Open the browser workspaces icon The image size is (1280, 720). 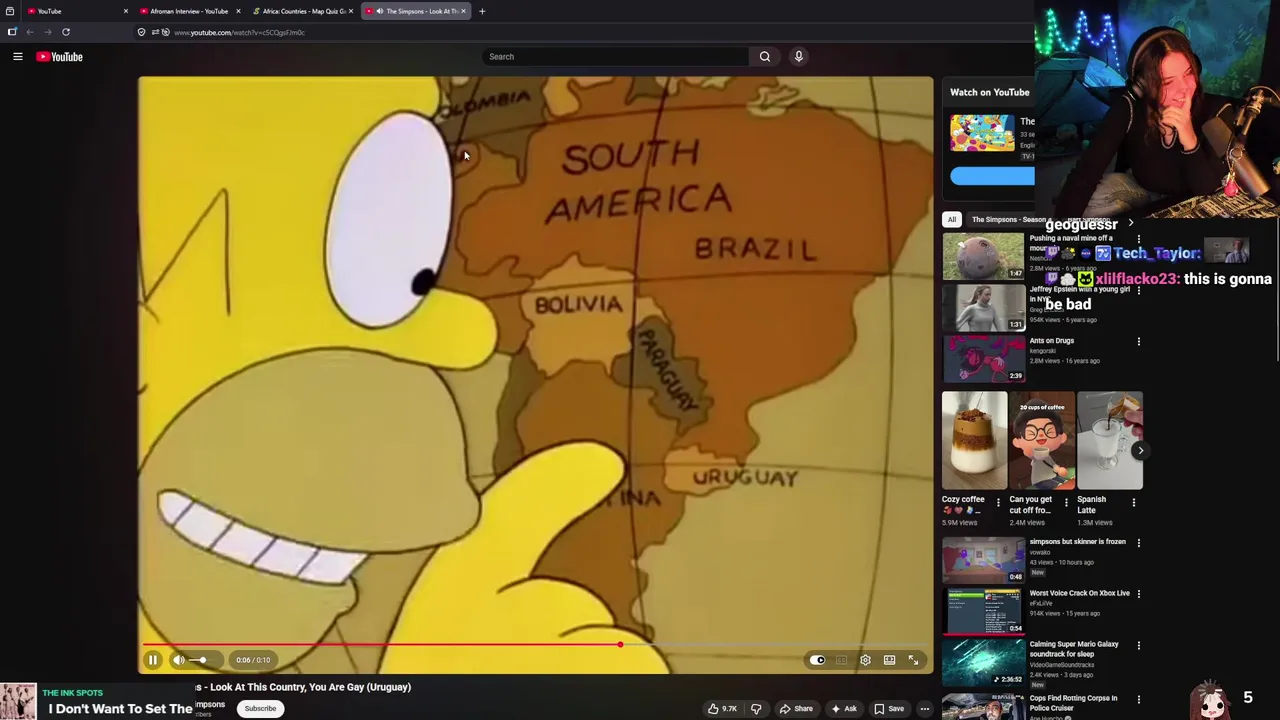(9, 11)
